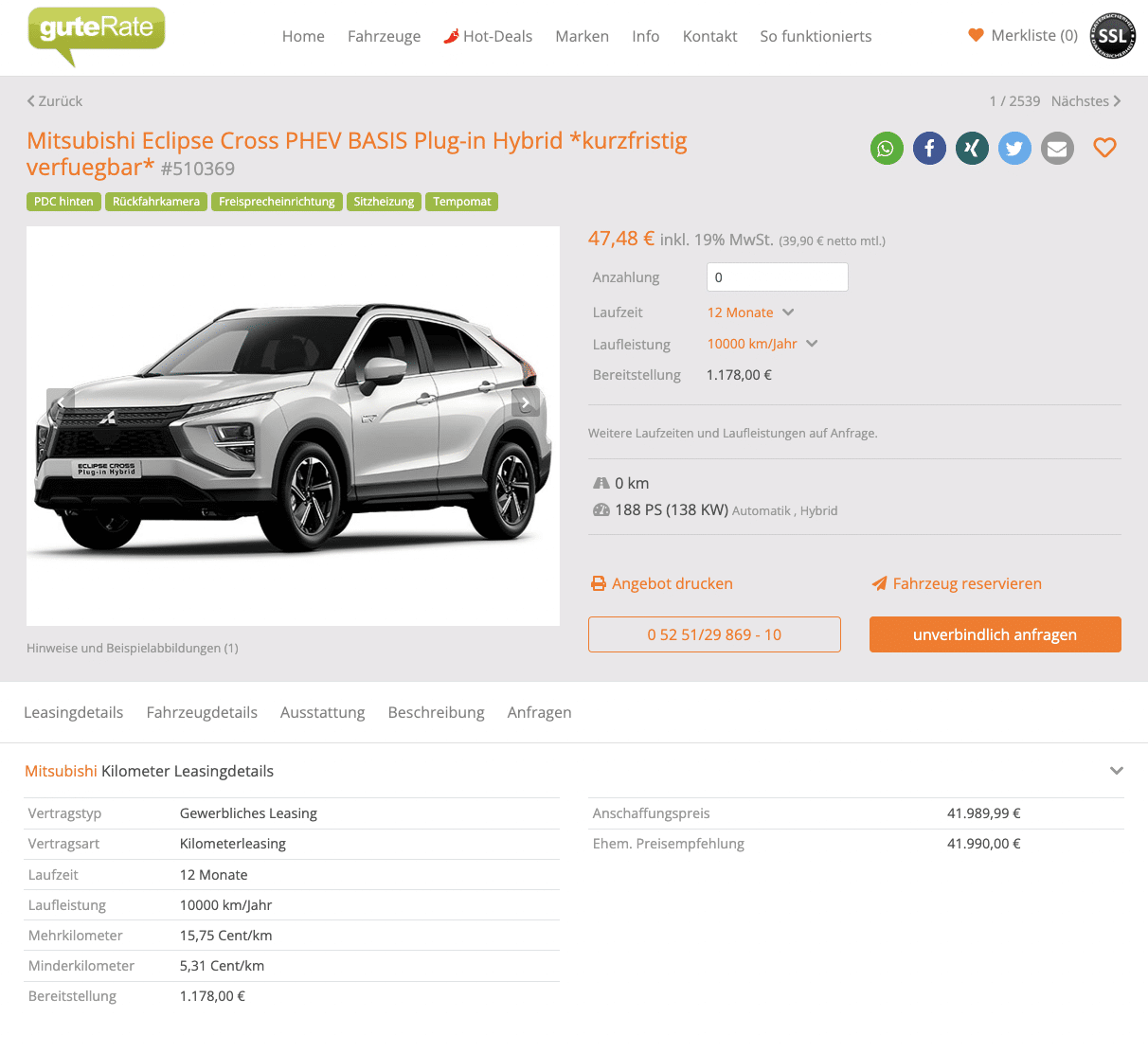Click phone number 0 52 51/29 869 - 10 button
This screenshot has height=1053, width=1148.
714,634
